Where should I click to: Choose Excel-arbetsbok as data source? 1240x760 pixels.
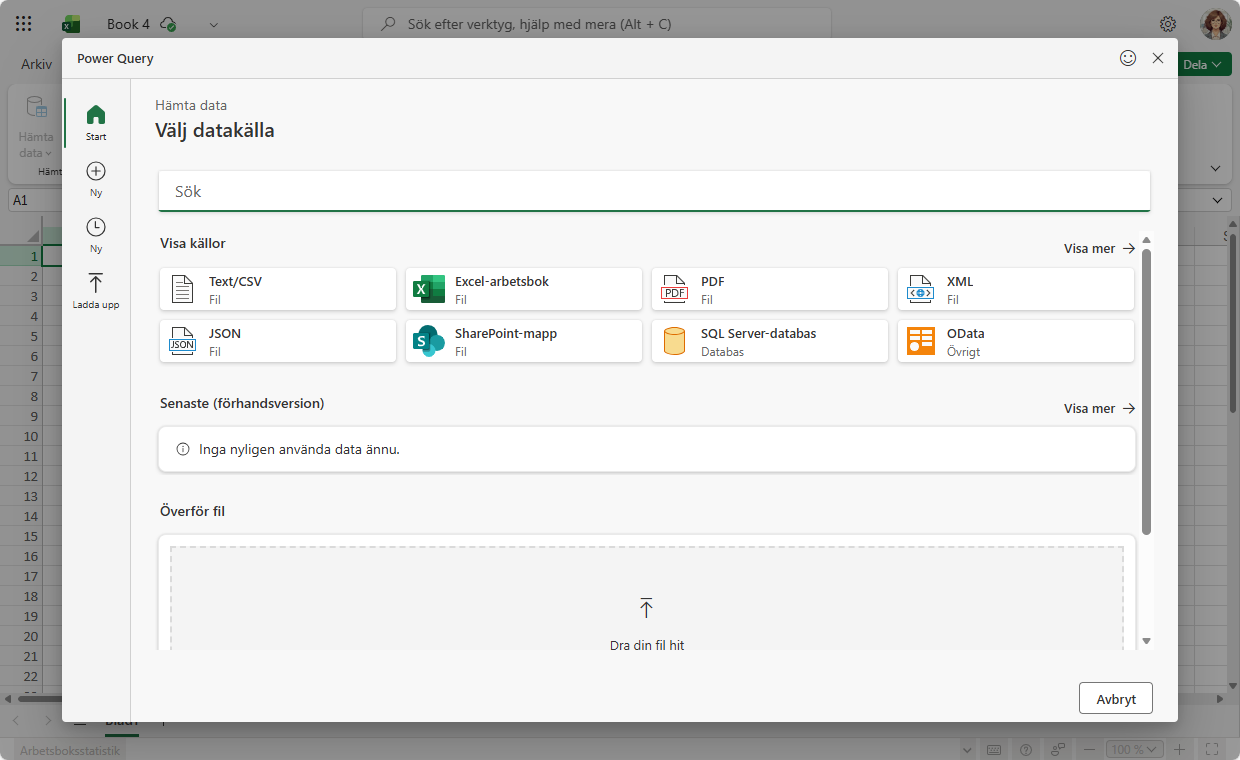pyautogui.click(x=523, y=290)
